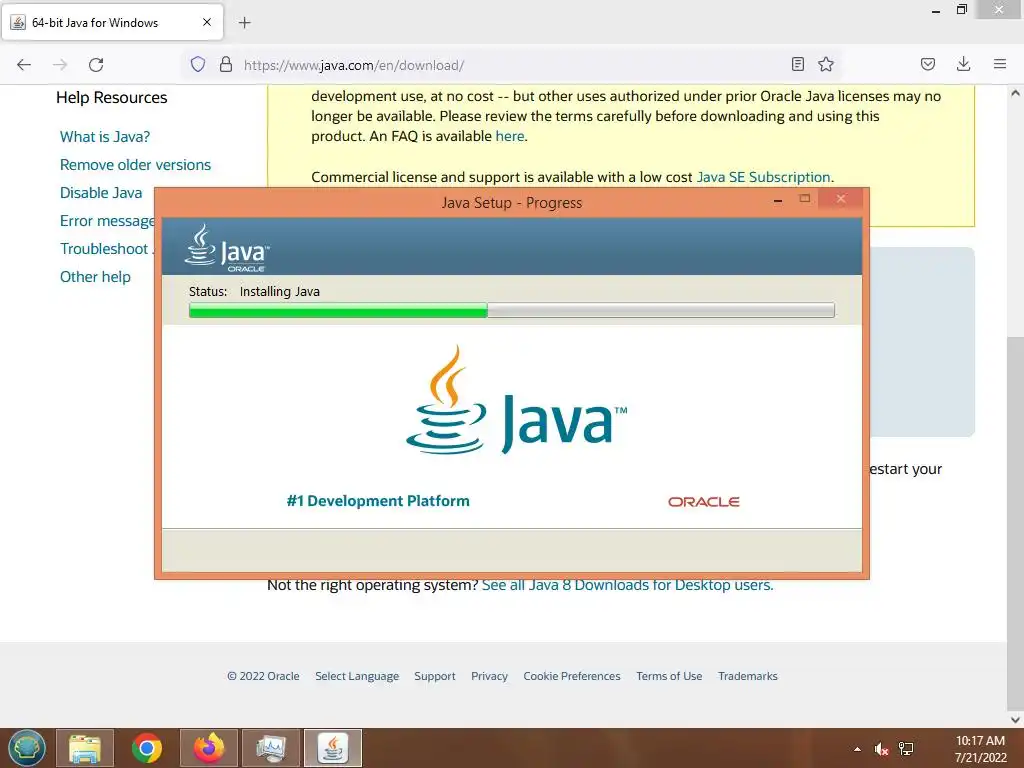Screen dimensions: 1024x768
Task: Open Firefox downloads panel
Action: click(963, 64)
